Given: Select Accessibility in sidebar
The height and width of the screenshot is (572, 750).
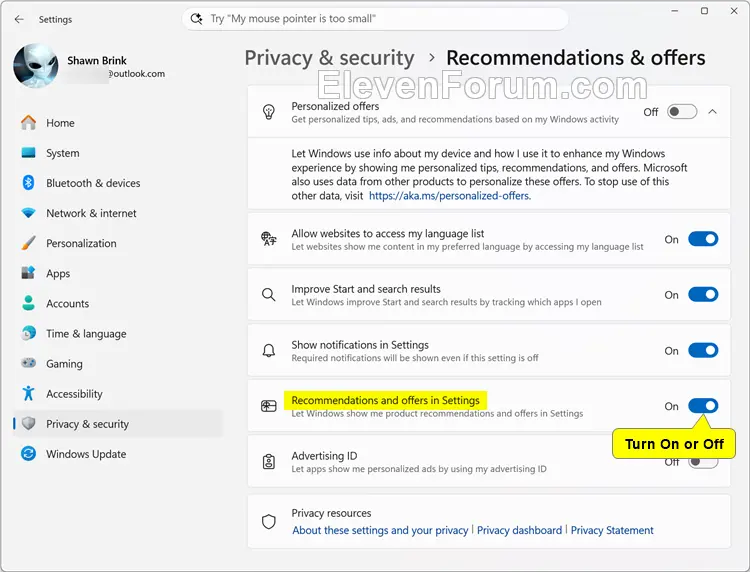Looking at the screenshot, I should pyautogui.click(x=118, y=394).
